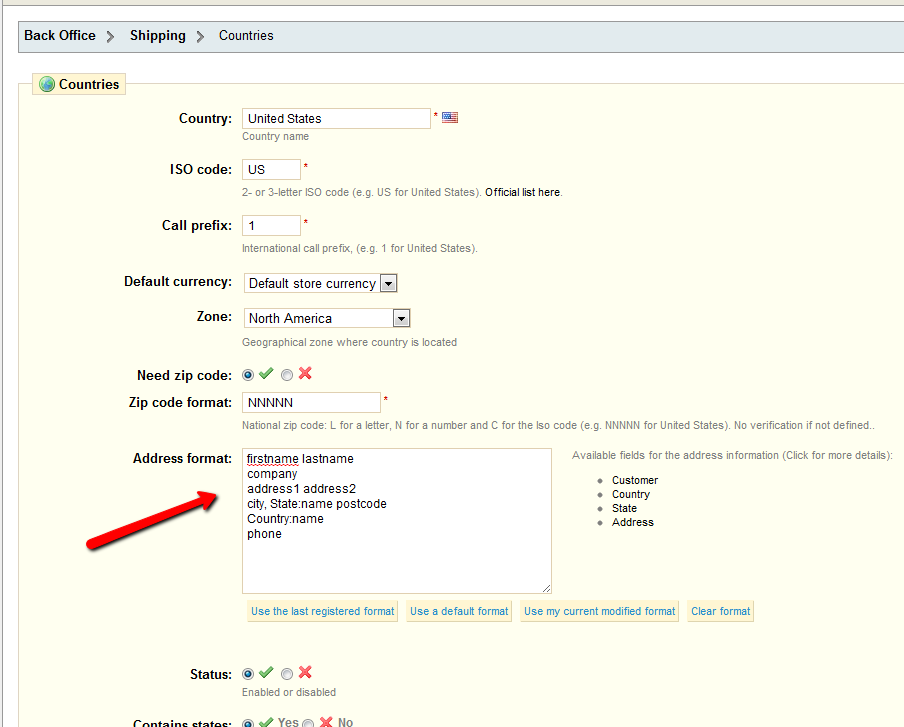Click Use the last registered format

323,611
